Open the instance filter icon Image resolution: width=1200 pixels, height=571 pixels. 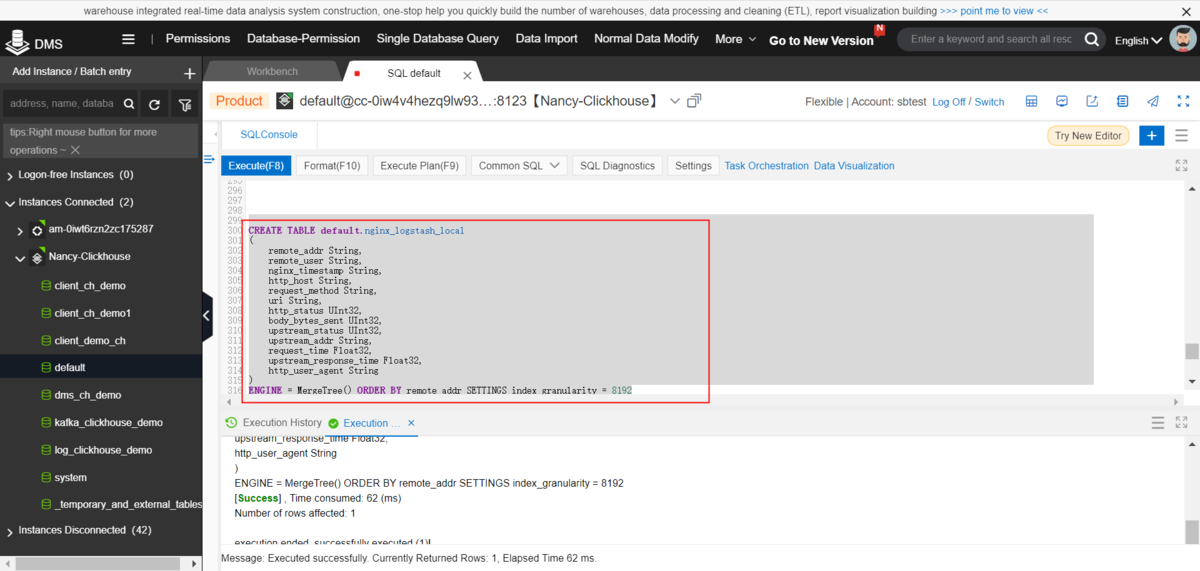184,104
